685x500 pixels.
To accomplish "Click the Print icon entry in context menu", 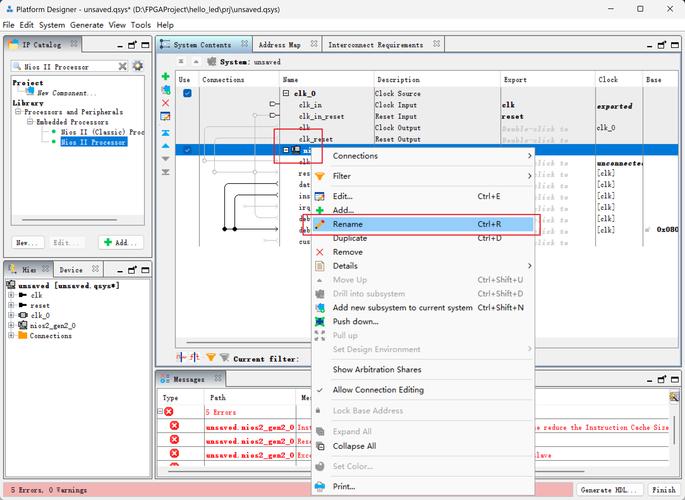I will point(320,486).
